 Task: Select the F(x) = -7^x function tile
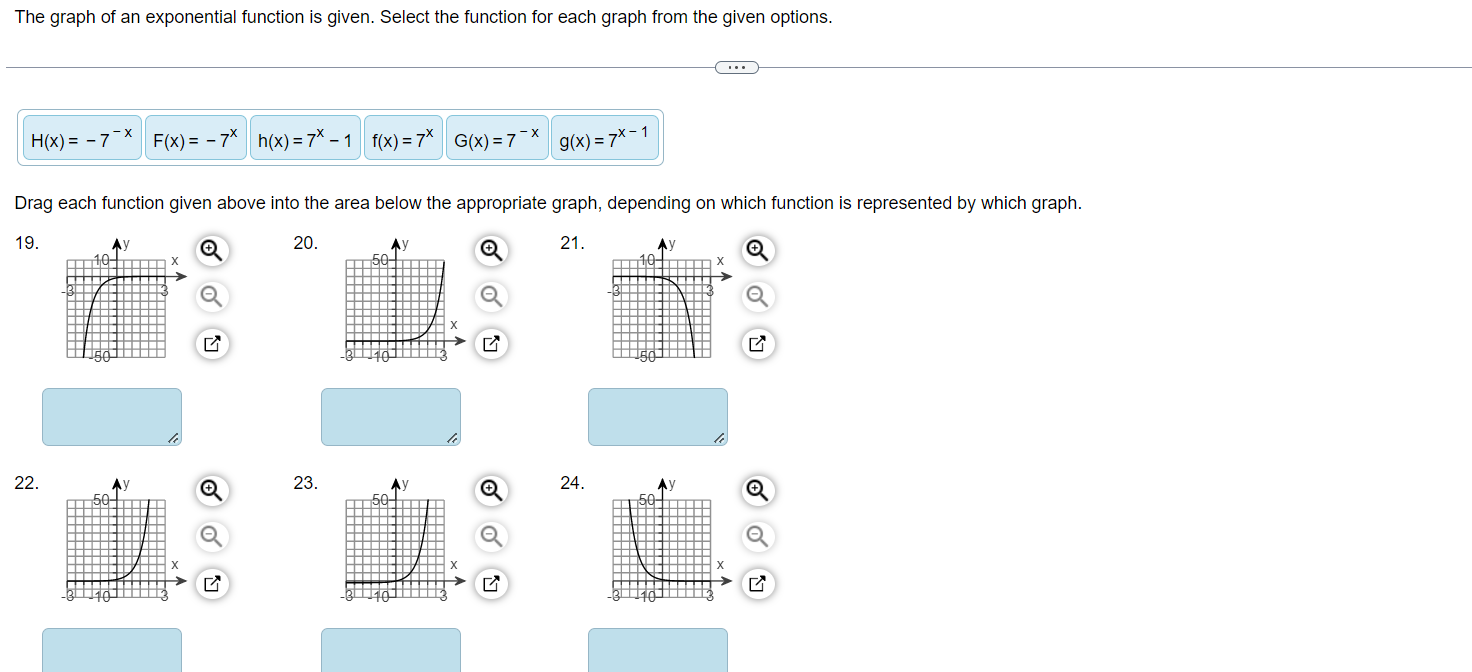point(194,137)
